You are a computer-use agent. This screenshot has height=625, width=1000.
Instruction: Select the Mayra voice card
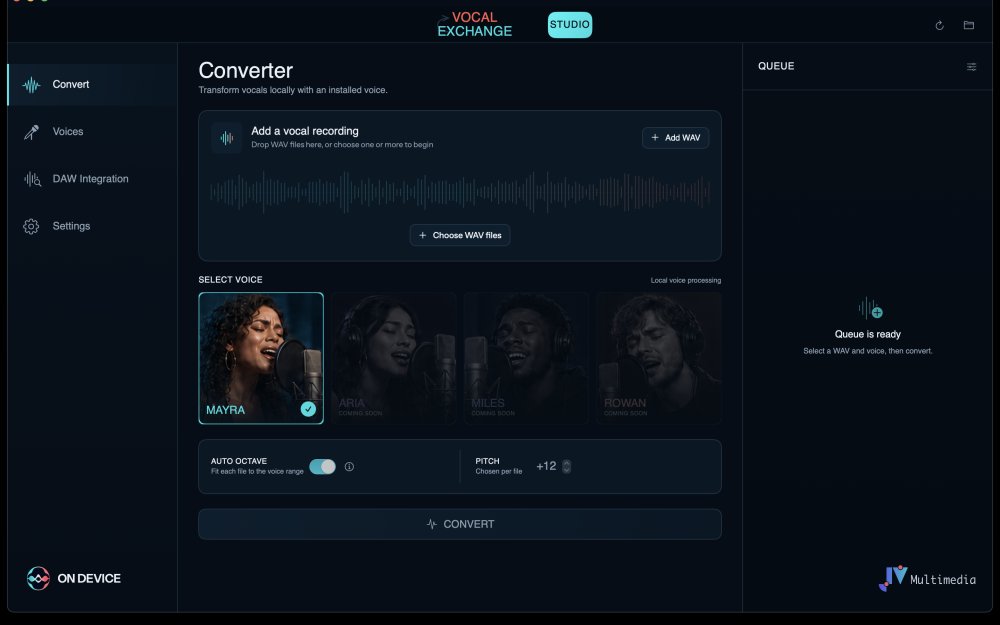tap(261, 358)
